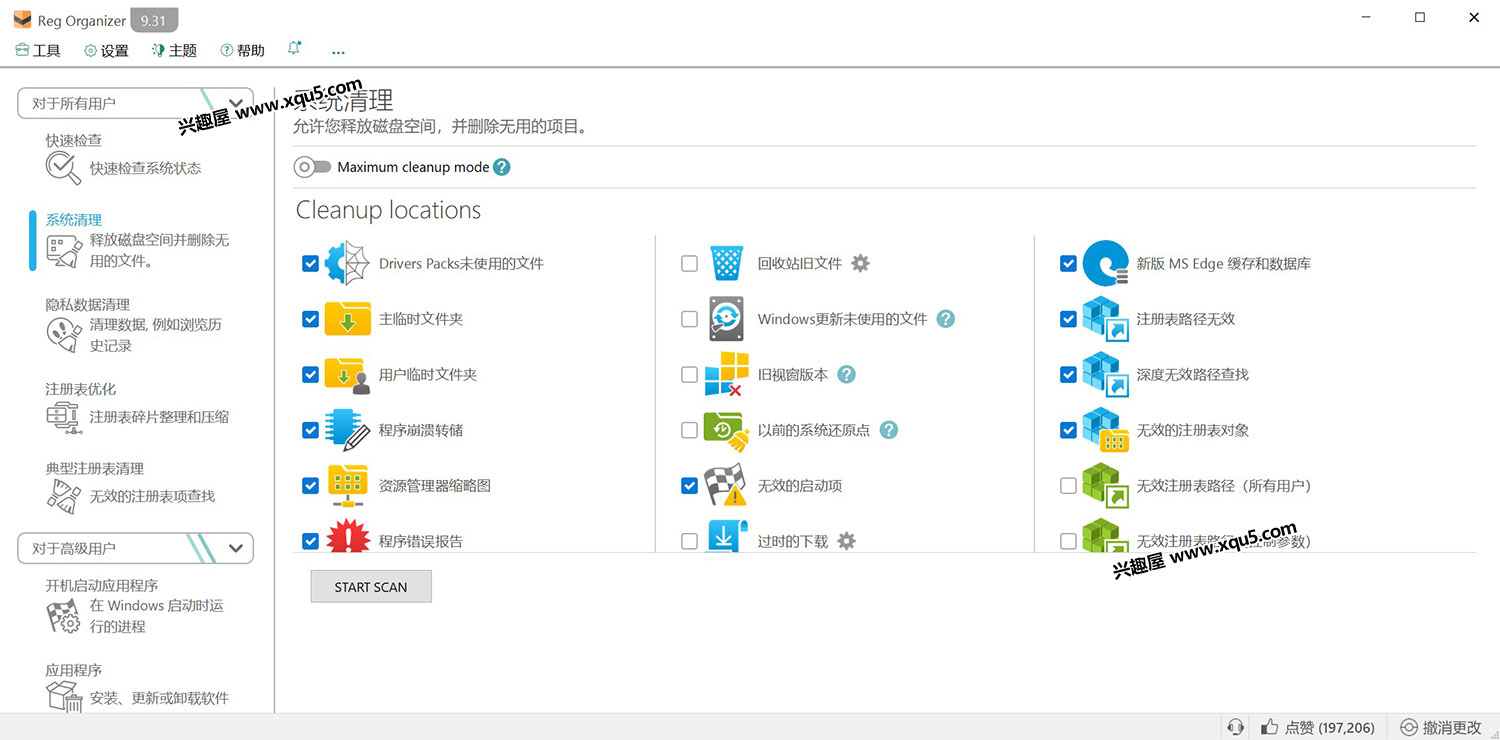This screenshot has width=1500, height=740.
Task: Click the help icon next to 以前的系统还原点
Action: tap(888, 430)
